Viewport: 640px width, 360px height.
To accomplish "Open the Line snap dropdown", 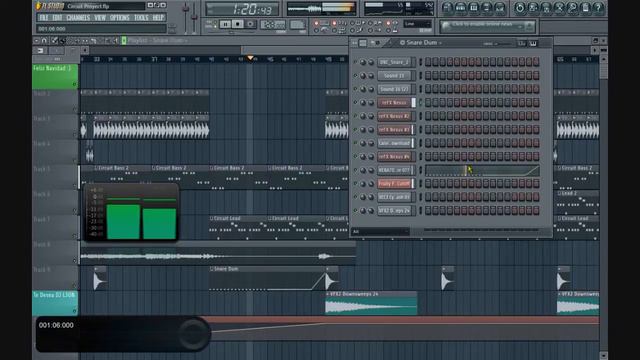I will [417, 24].
